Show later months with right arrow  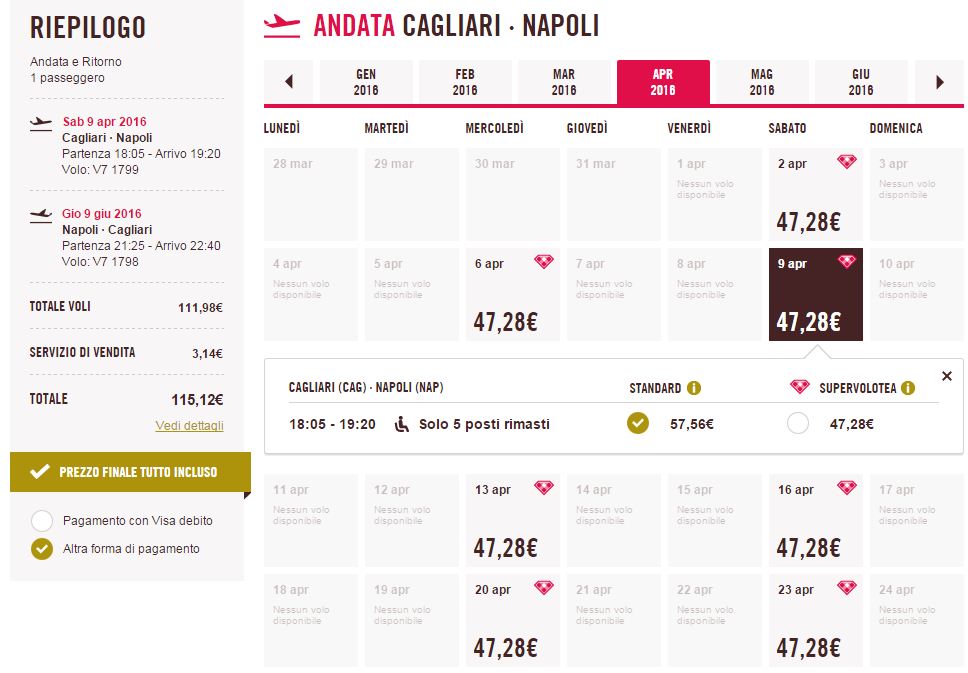tap(940, 82)
